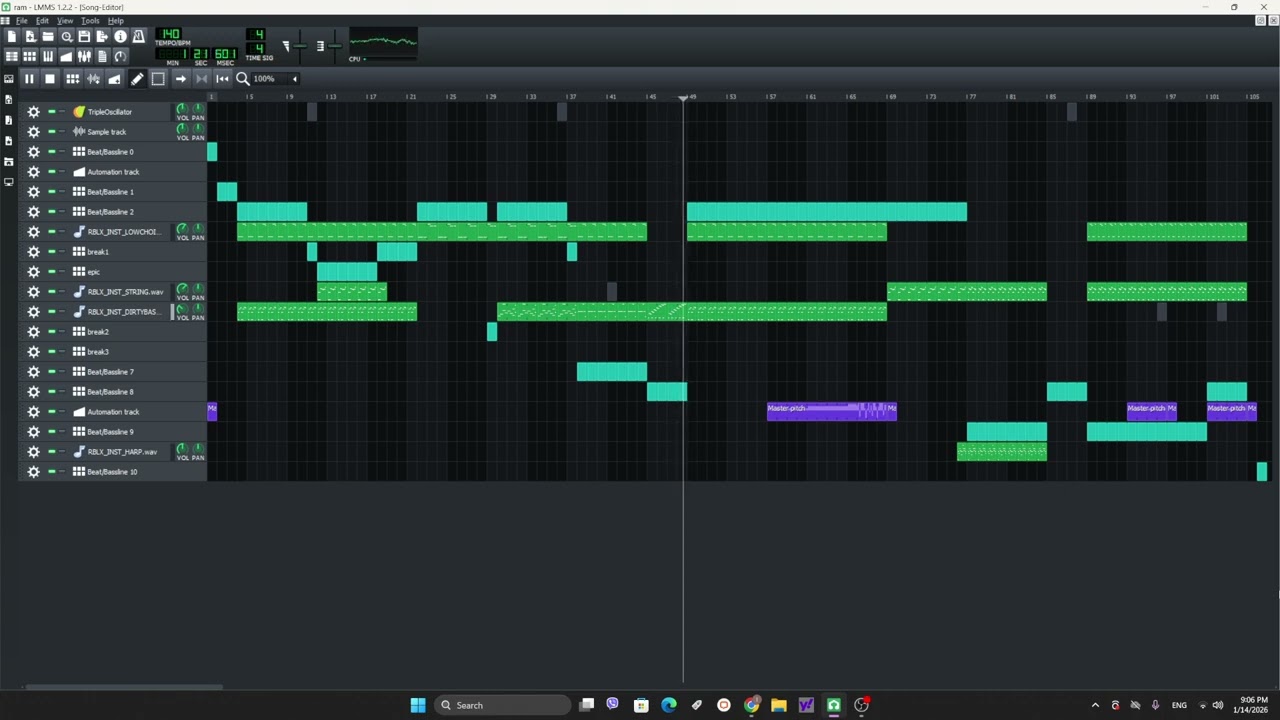The width and height of the screenshot is (1280, 720).
Task: Add a new sample track
Action: [x=94, y=79]
